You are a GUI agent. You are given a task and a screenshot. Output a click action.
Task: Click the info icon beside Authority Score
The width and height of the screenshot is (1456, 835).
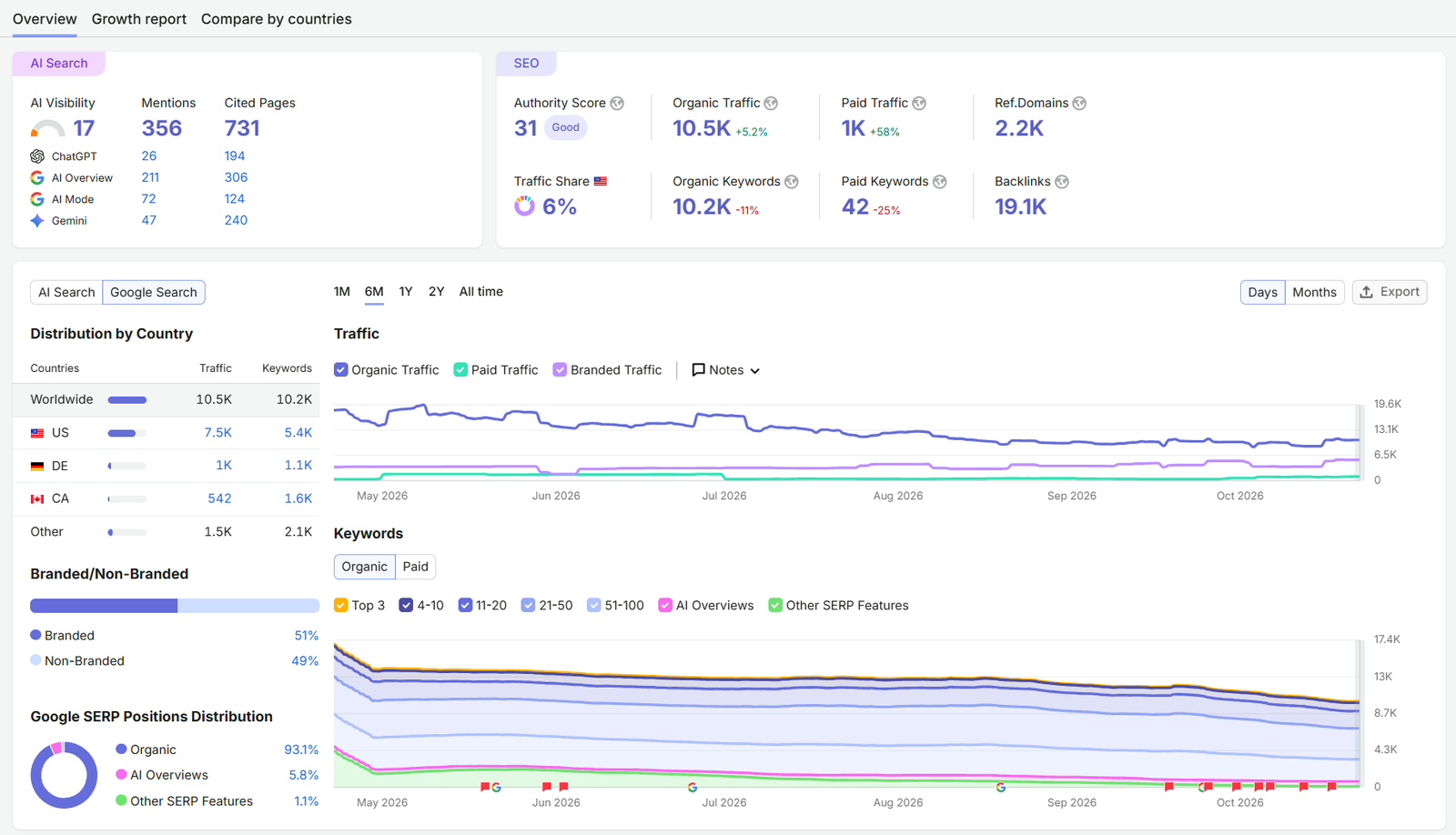pyautogui.click(x=617, y=104)
